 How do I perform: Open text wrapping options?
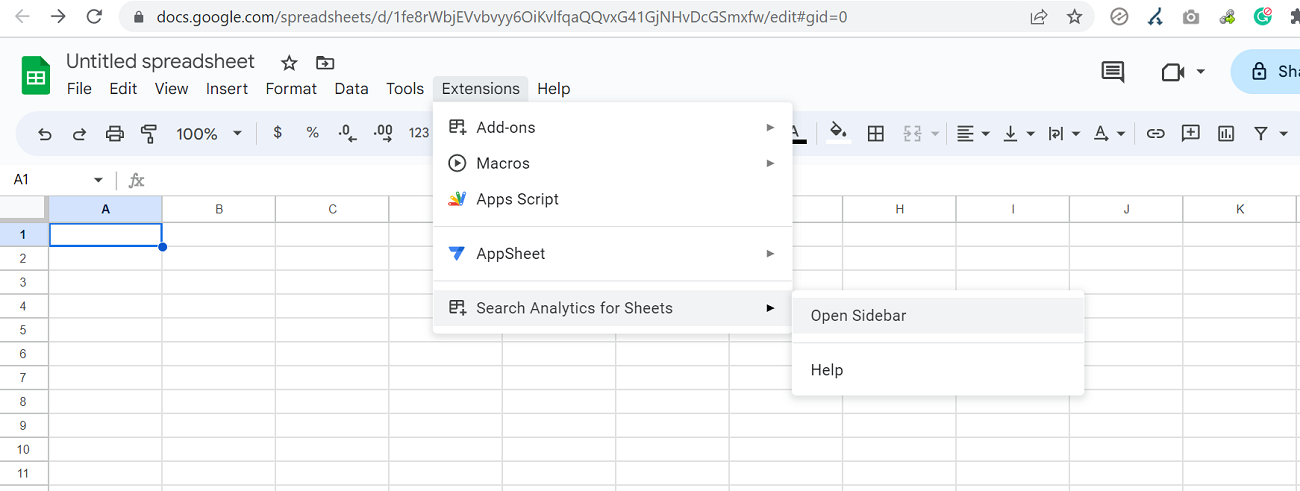(1063, 133)
